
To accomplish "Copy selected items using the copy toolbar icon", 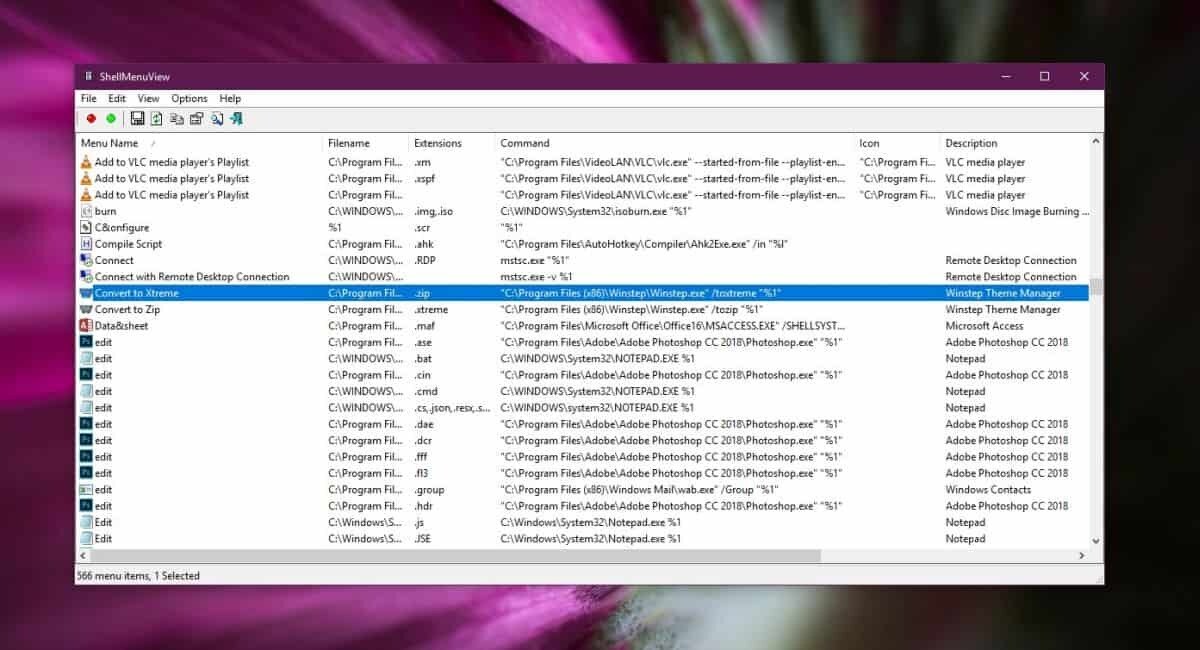I will coord(176,118).
